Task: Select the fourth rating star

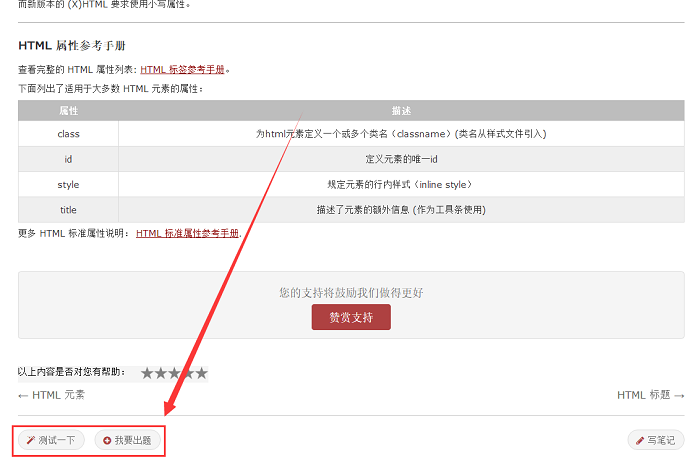Action: click(x=188, y=373)
